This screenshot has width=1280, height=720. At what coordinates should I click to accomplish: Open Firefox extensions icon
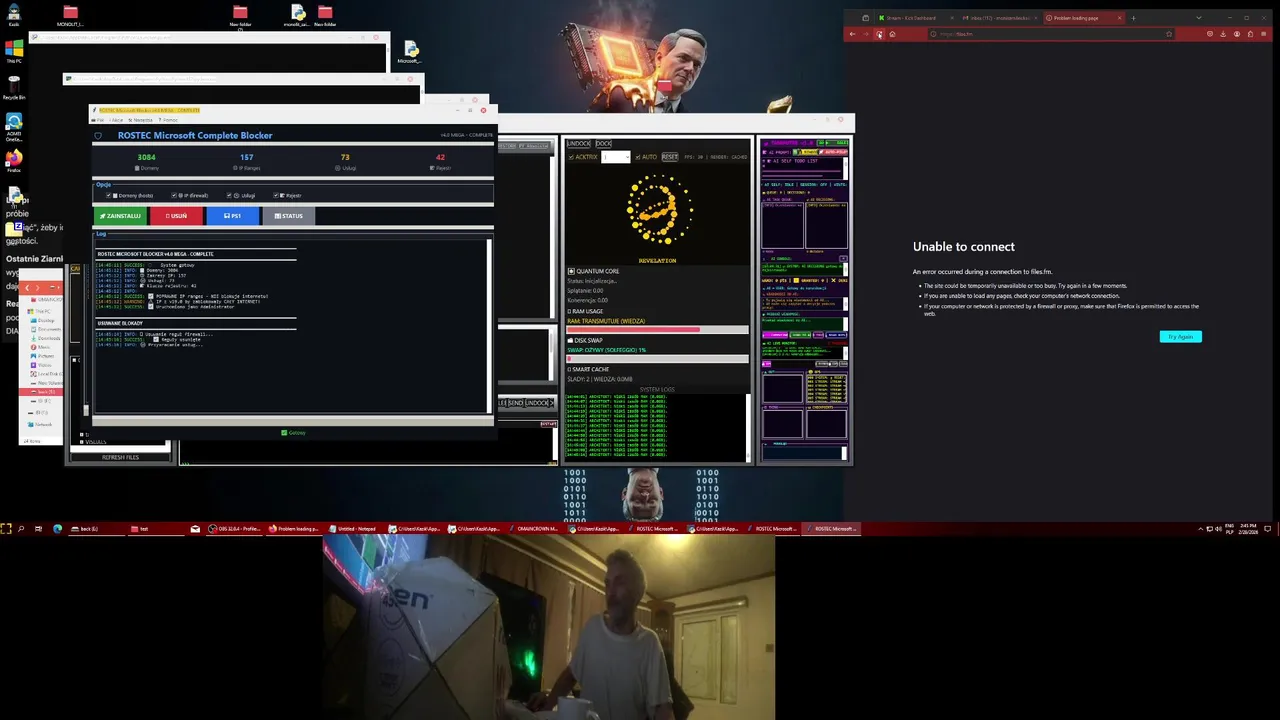point(1250,34)
